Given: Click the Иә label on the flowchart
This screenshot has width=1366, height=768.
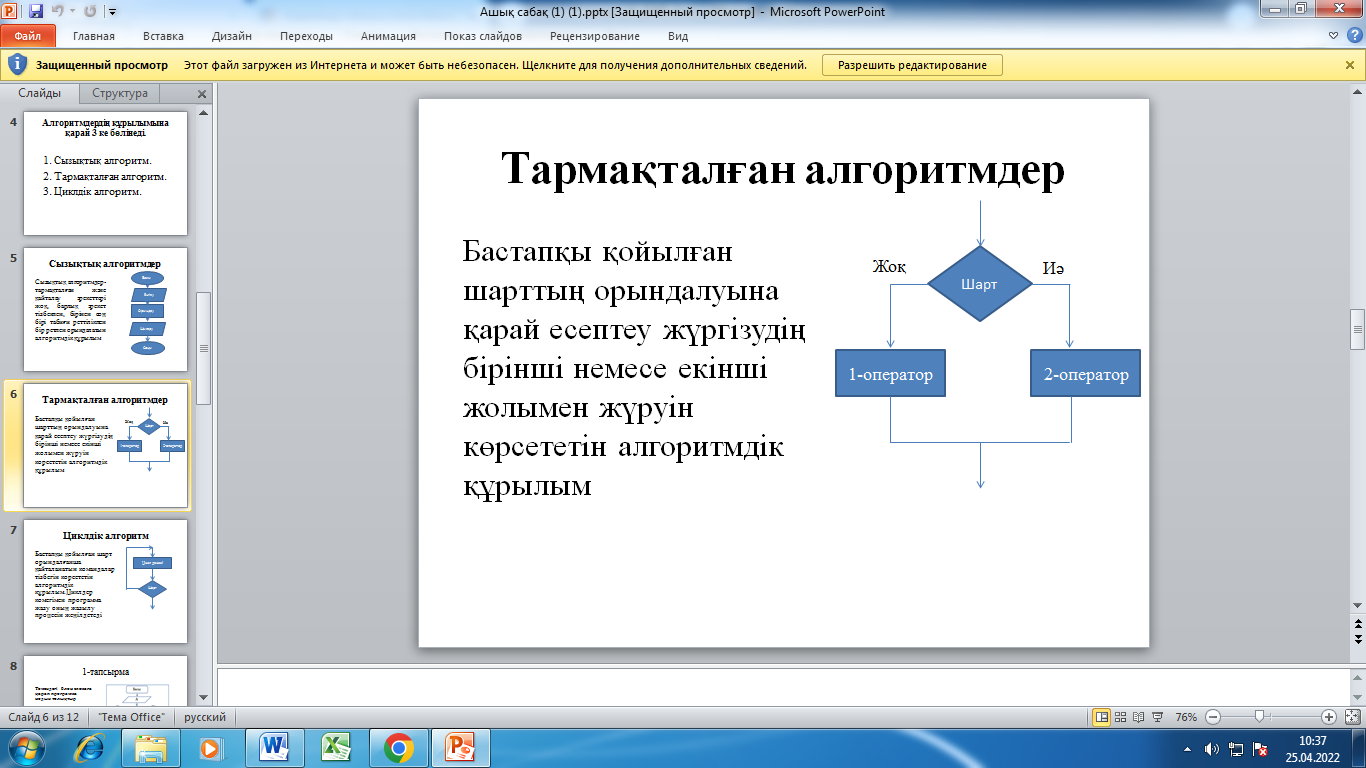Looking at the screenshot, I should click(x=1053, y=269).
